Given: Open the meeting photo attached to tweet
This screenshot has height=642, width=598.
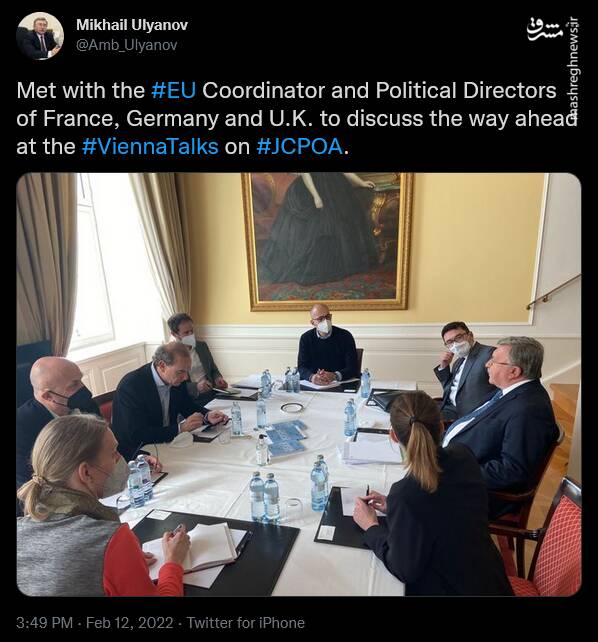Looking at the screenshot, I should tap(299, 384).
